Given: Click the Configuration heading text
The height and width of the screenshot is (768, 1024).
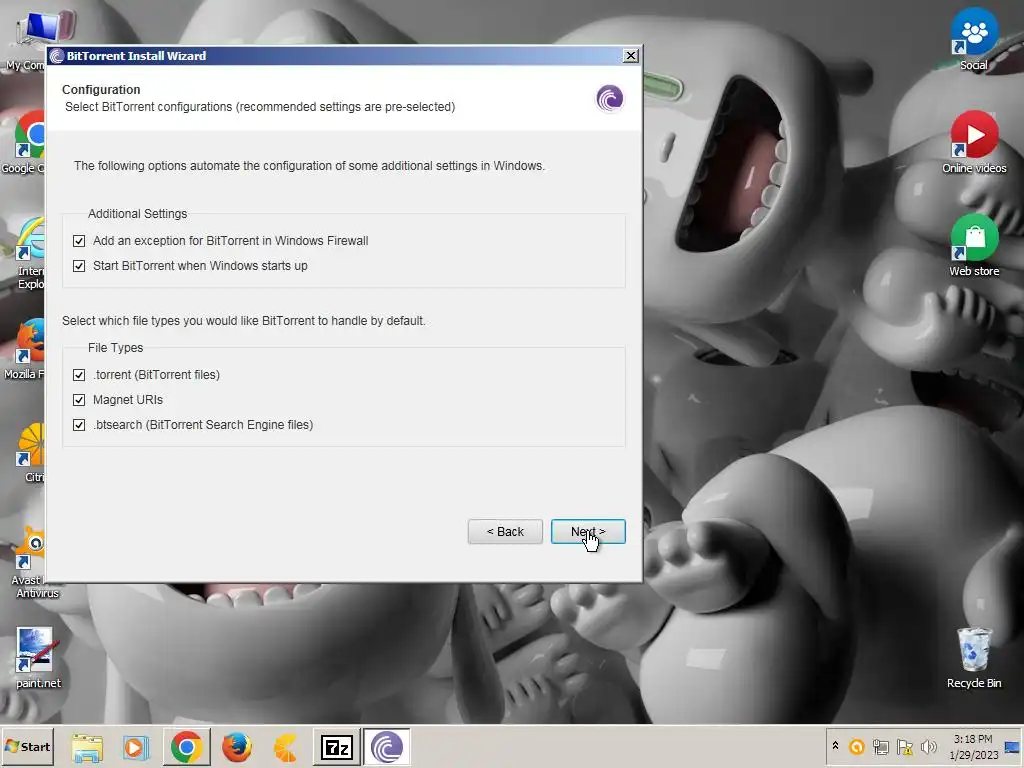Looking at the screenshot, I should [x=101, y=89].
